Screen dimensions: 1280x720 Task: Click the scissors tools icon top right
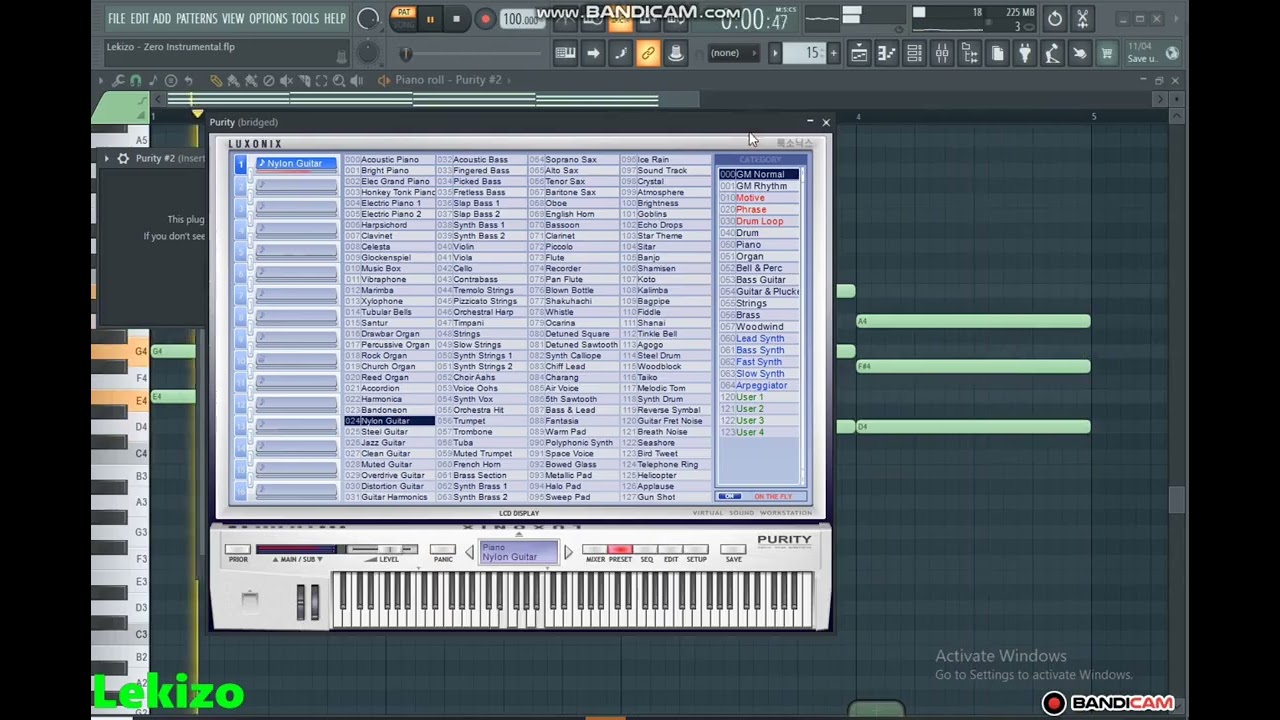pos(1082,18)
